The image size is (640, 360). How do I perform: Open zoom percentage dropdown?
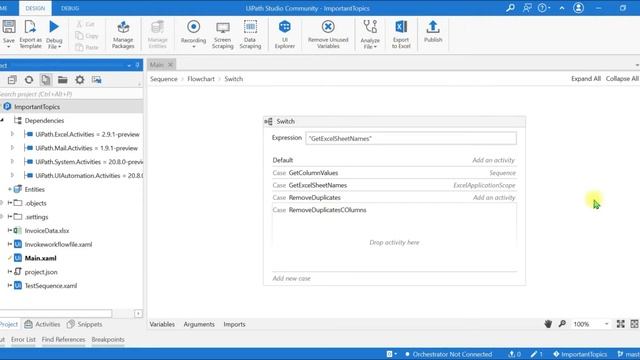[x=607, y=324]
